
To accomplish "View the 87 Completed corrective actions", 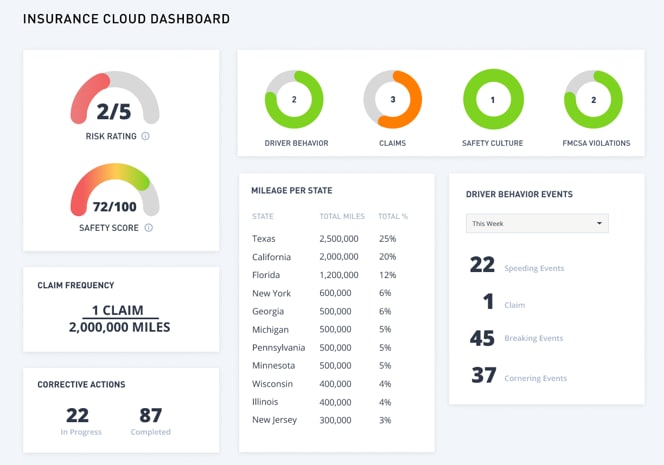I will 150,419.
